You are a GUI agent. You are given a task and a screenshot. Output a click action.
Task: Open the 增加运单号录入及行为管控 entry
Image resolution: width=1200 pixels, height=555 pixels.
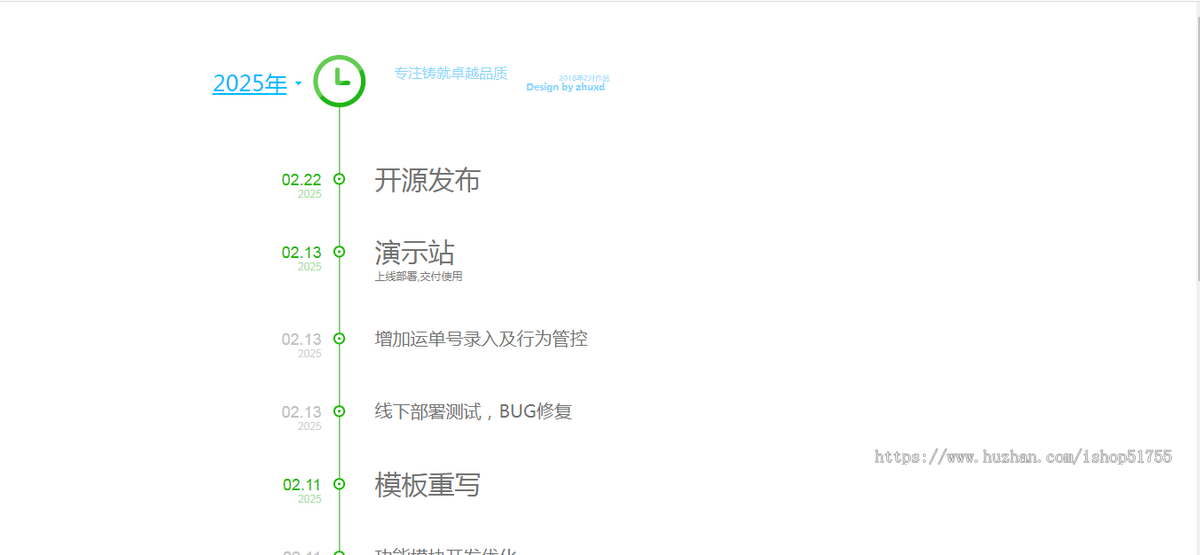[x=481, y=339]
